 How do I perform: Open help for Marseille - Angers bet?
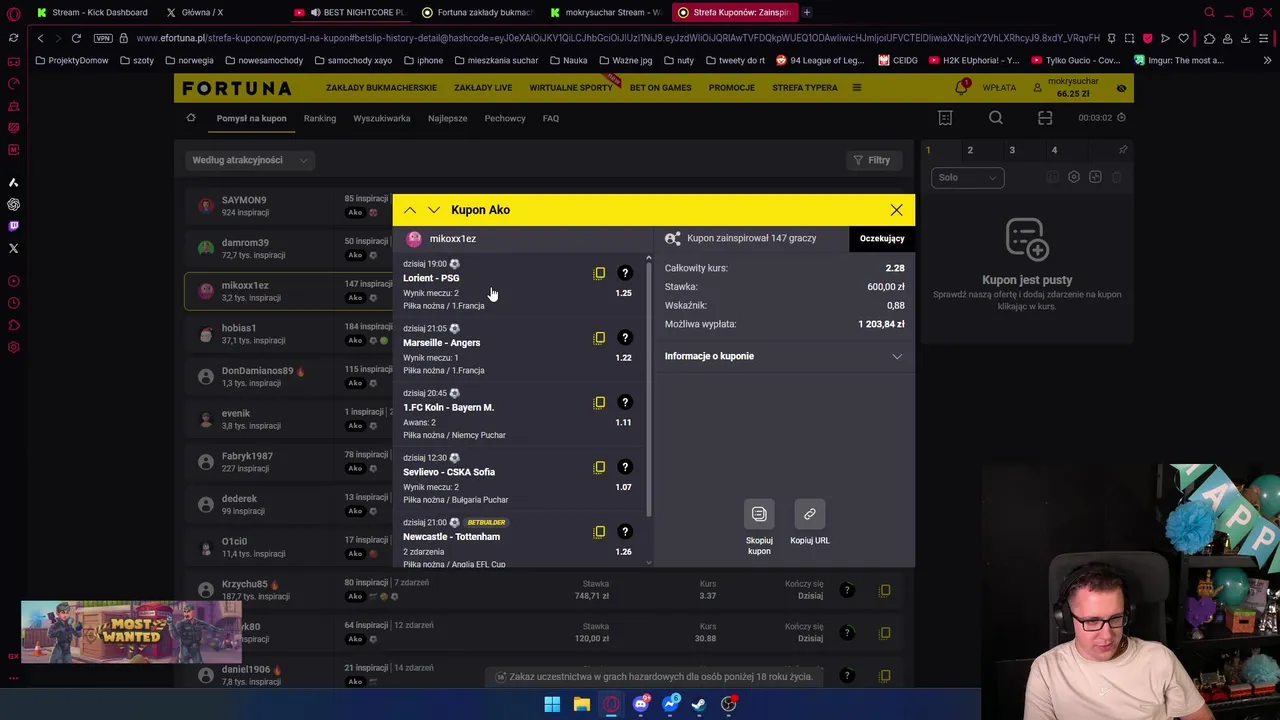point(625,338)
